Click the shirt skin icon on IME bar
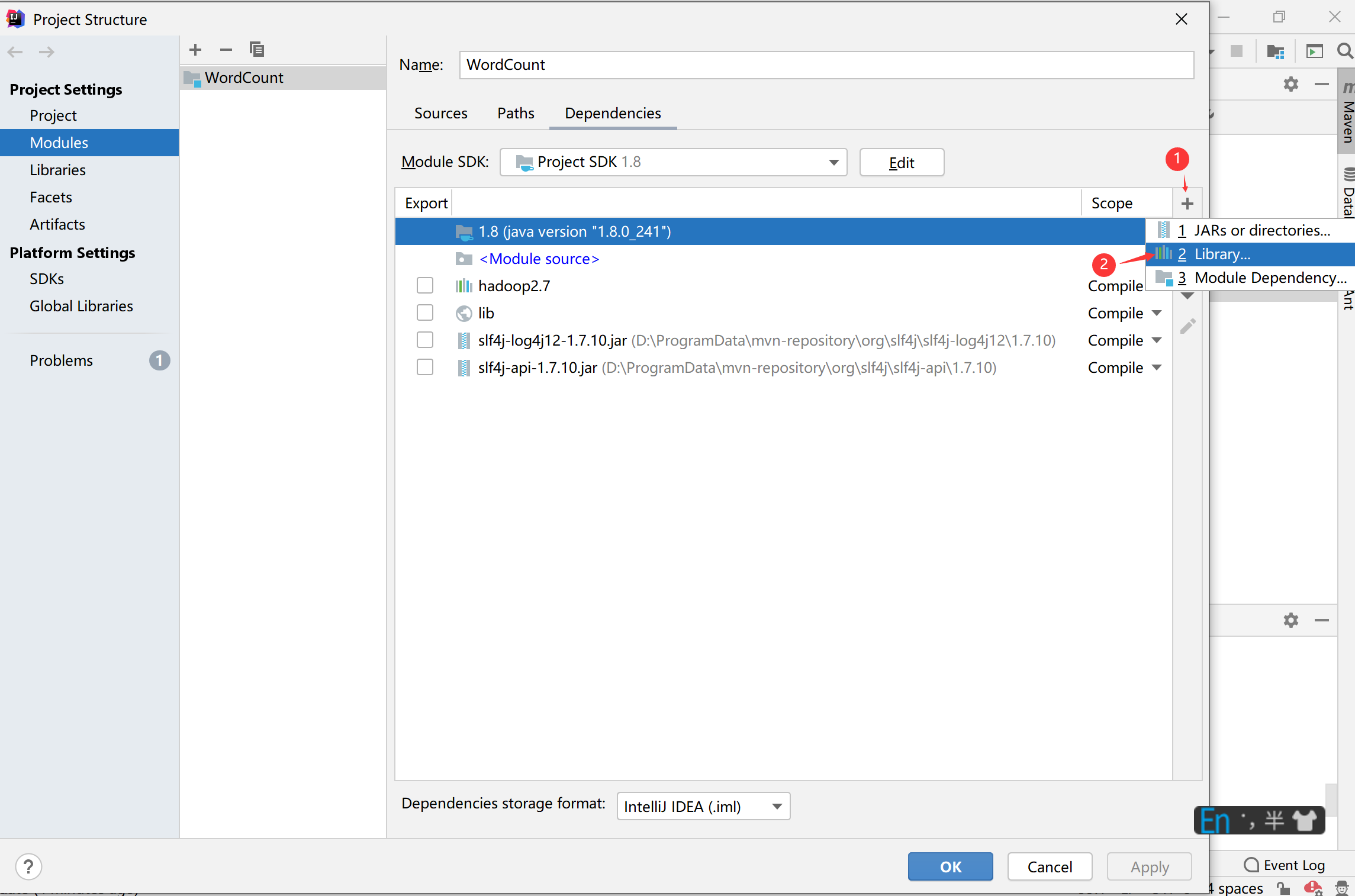 click(x=1305, y=821)
